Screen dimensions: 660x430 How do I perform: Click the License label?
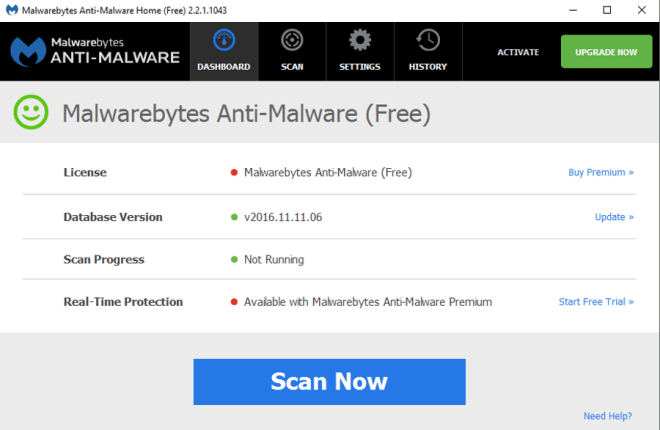(x=85, y=173)
